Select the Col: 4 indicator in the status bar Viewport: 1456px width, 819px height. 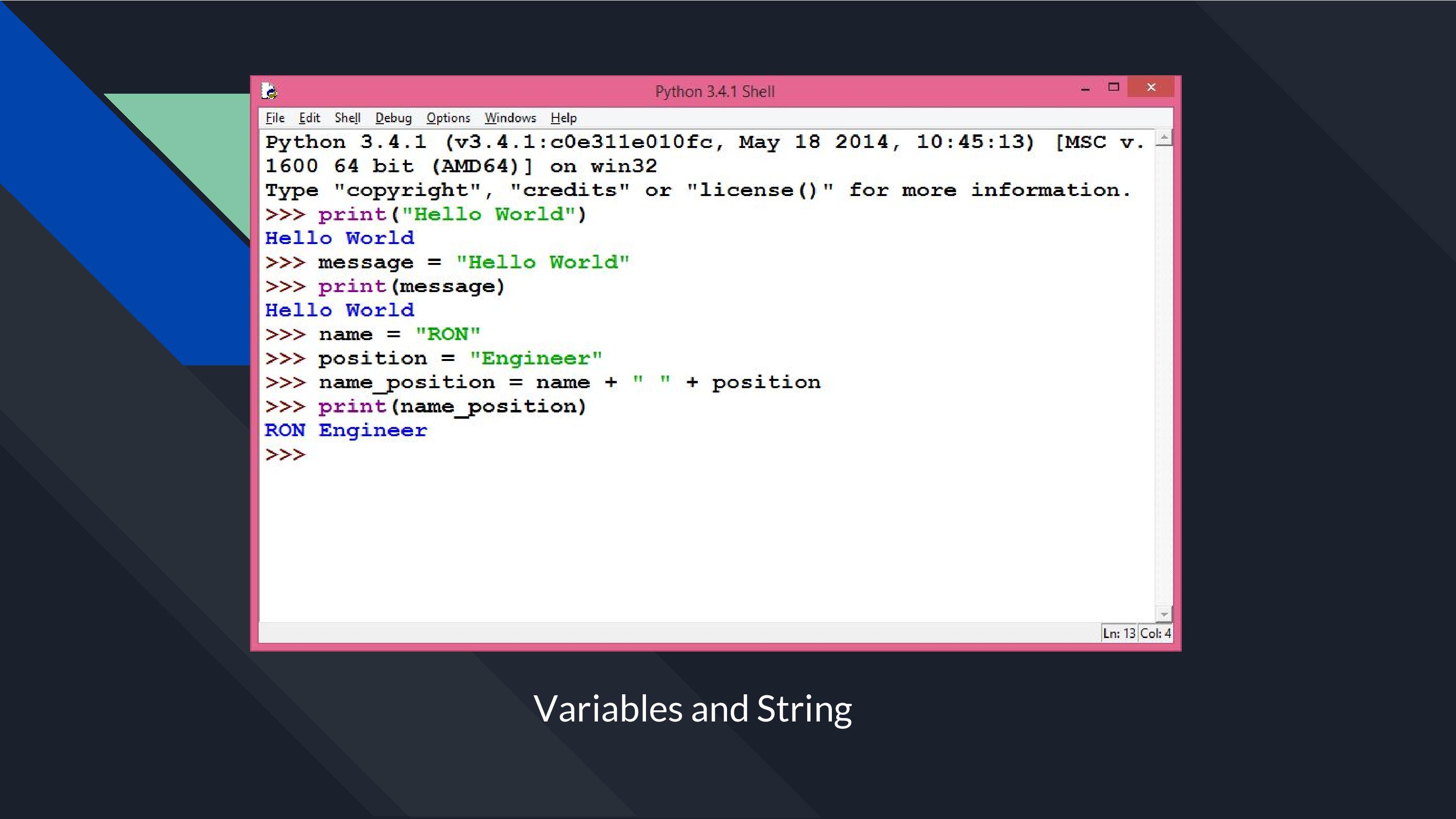(x=1155, y=633)
